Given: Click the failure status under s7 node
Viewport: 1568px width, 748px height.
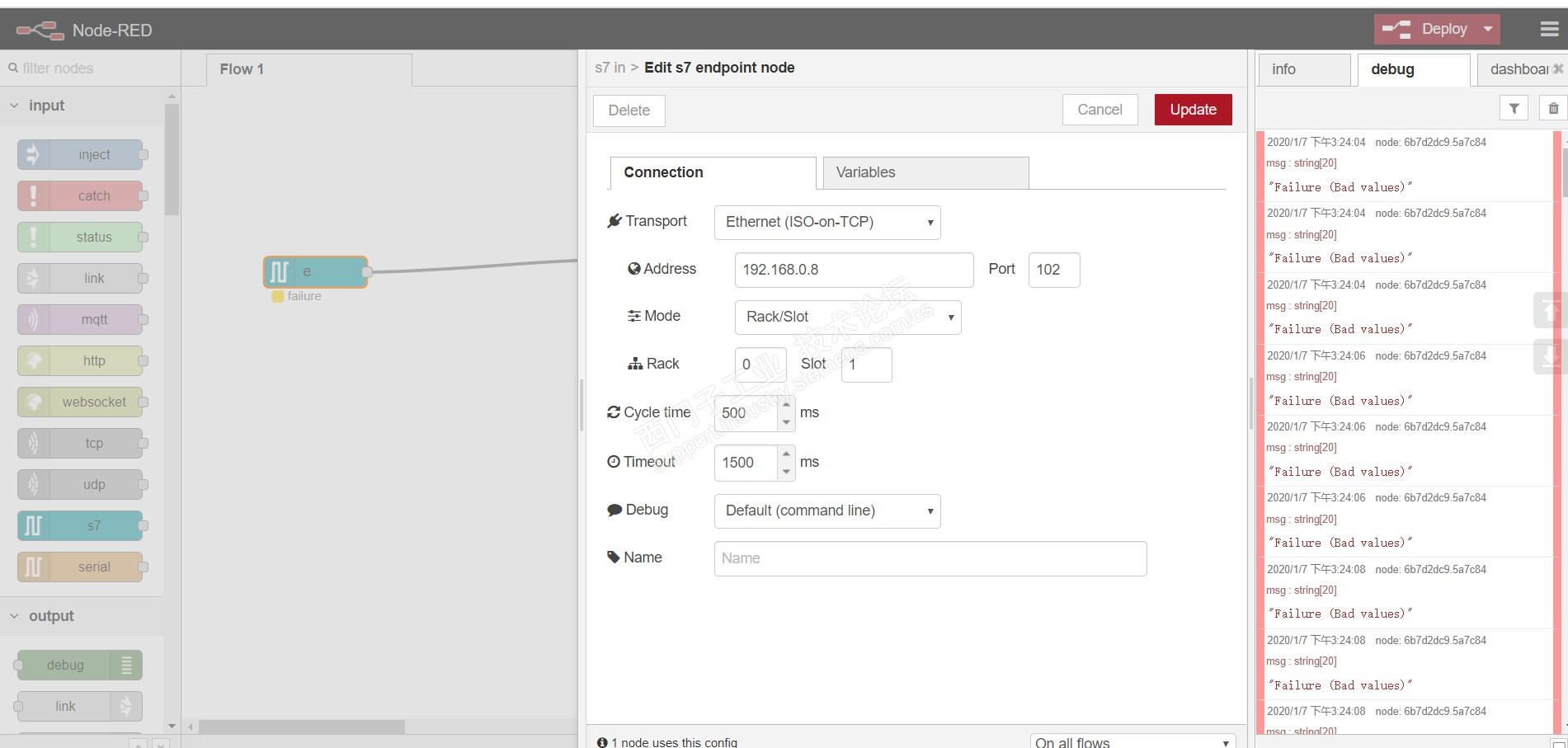Looking at the screenshot, I should point(297,296).
